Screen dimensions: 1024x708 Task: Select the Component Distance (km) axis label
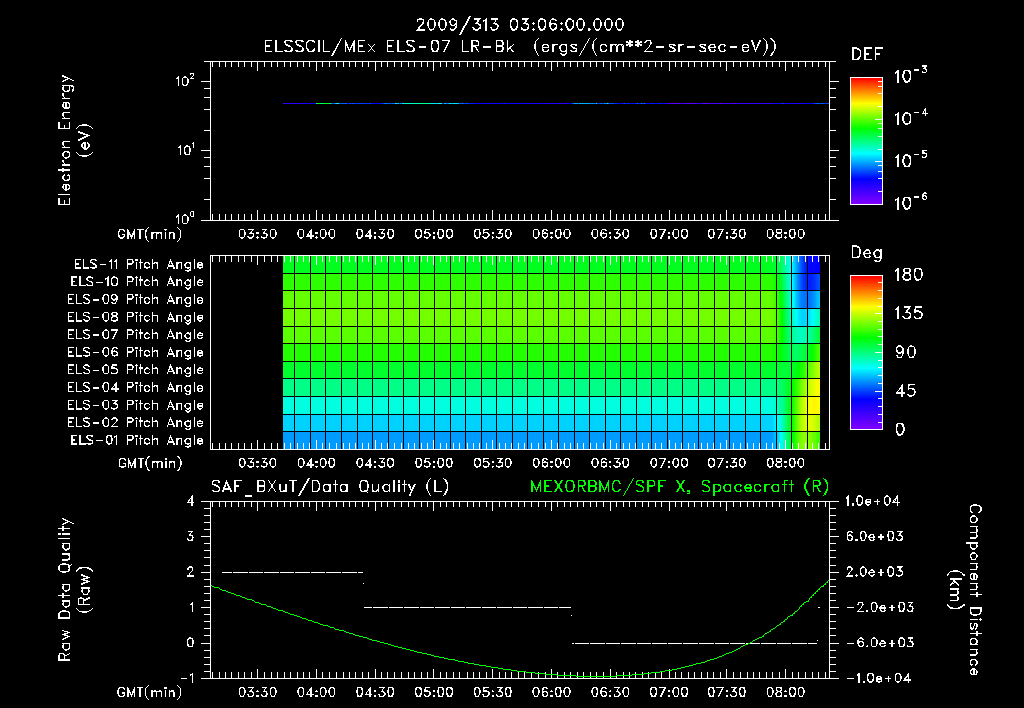coord(965,590)
